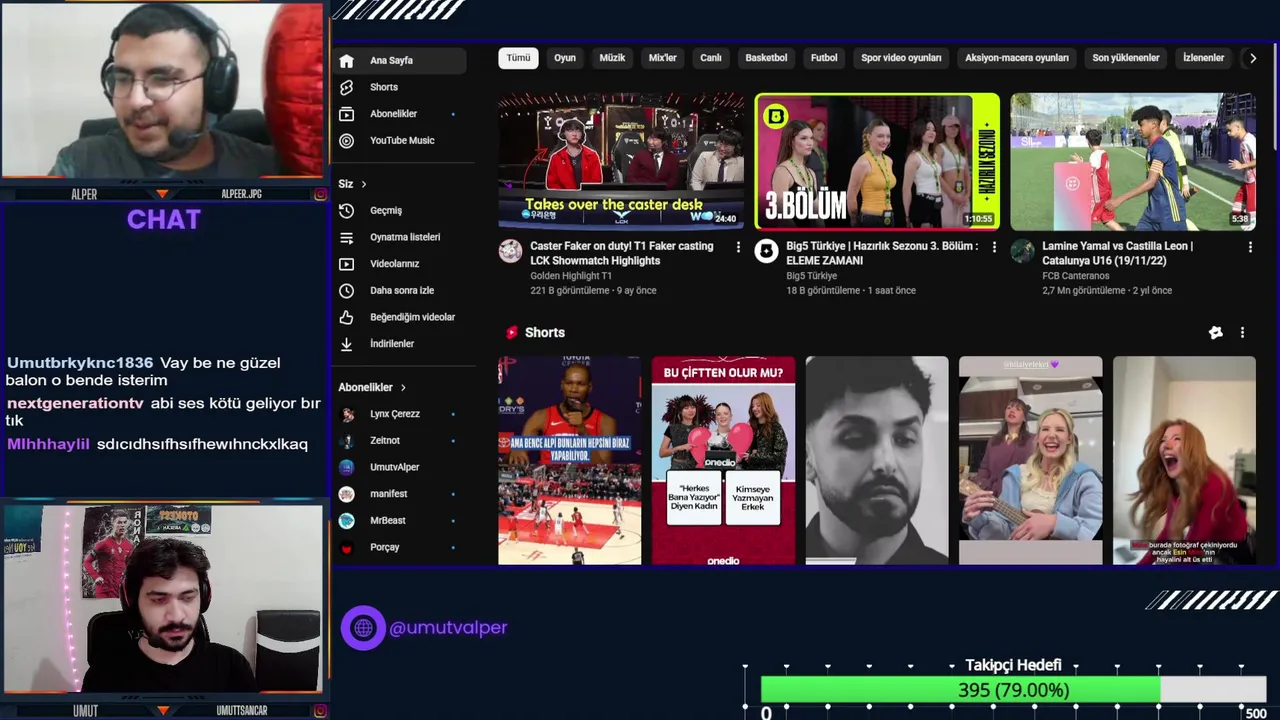Click nextgenerationtv chat username
Screen dimensions: 1280x720
(x=76, y=403)
